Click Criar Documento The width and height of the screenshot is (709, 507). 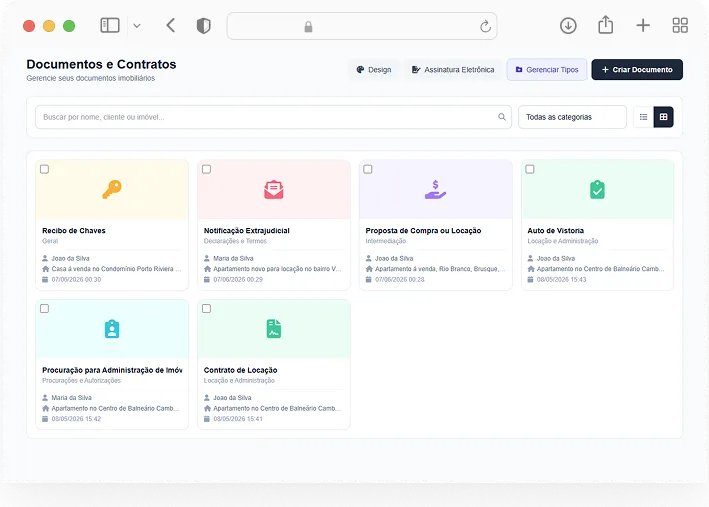tap(637, 70)
